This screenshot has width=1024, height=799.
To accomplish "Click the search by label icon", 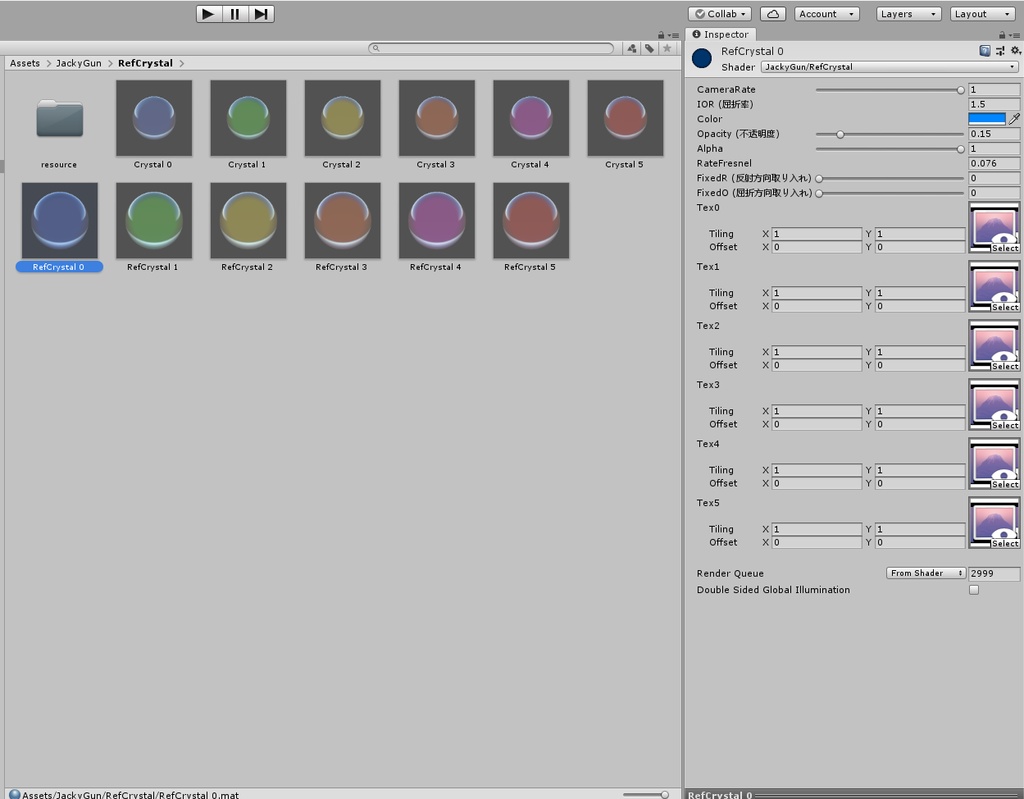I will pyautogui.click(x=649, y=48).
